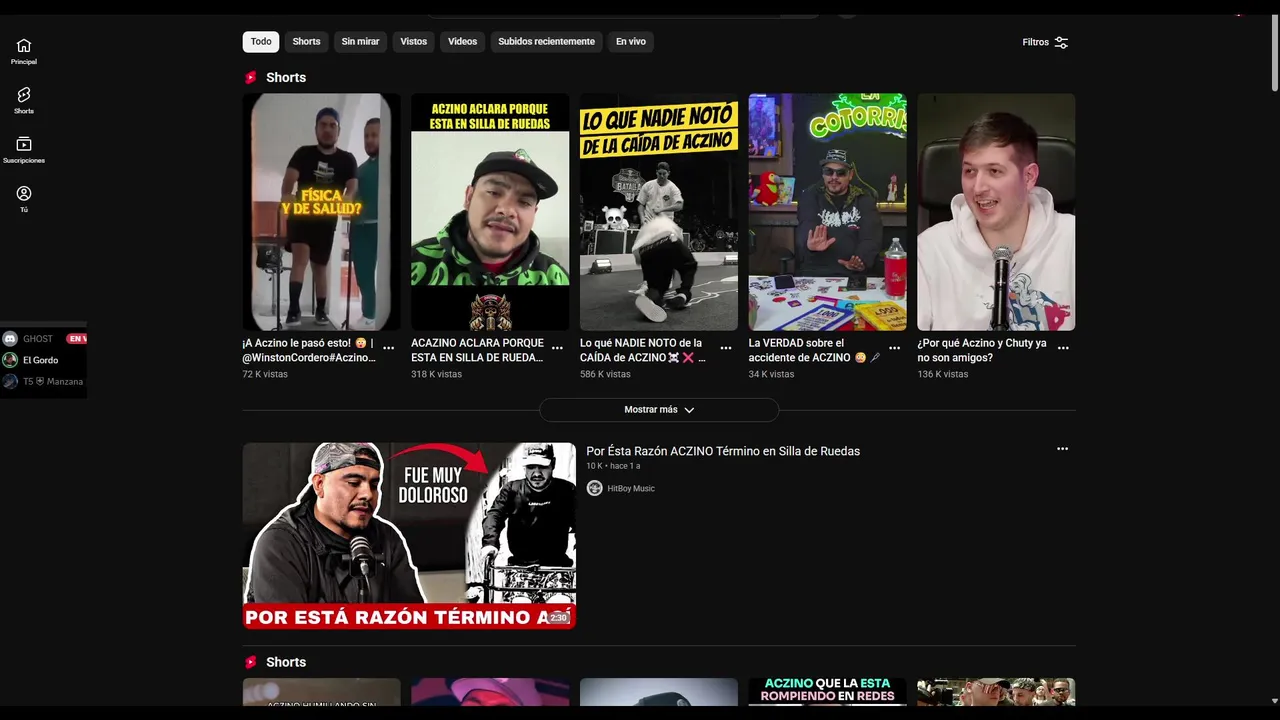The height and width of the screenshot is (720, 1280).
Task: Click T5 Manzana's avatar in overlay
Action: 10,381
